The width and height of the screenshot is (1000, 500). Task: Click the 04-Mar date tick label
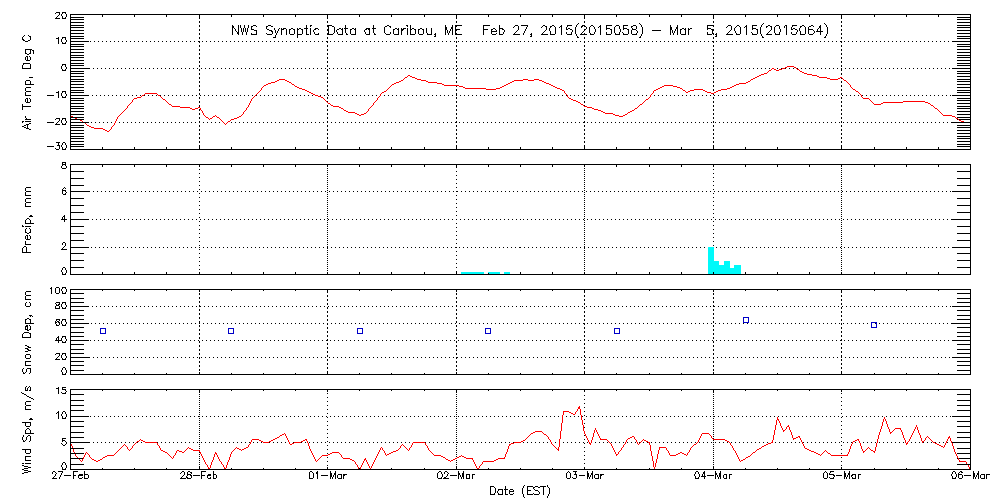[x=713, y=478]
